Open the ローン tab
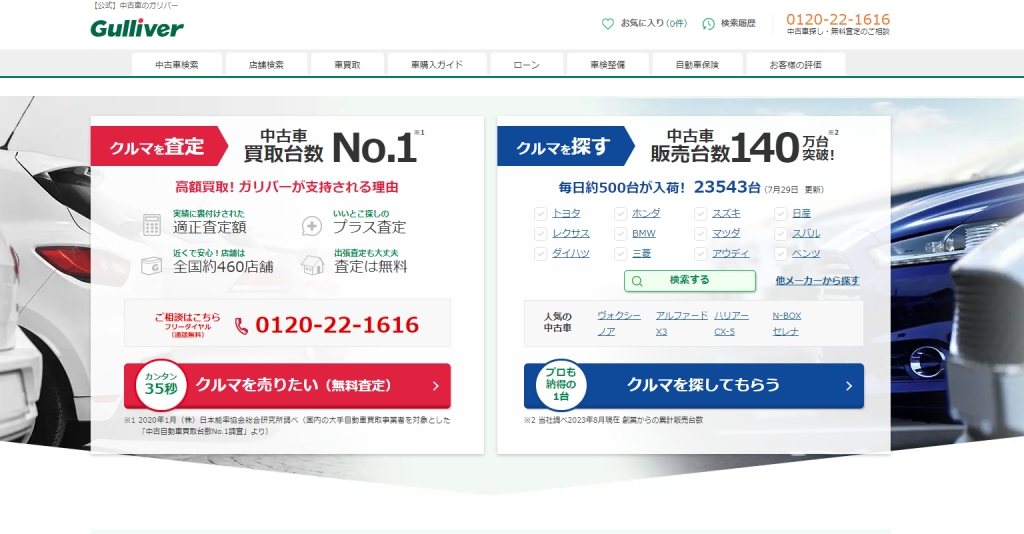1024x534 pixels. point(526,65)
